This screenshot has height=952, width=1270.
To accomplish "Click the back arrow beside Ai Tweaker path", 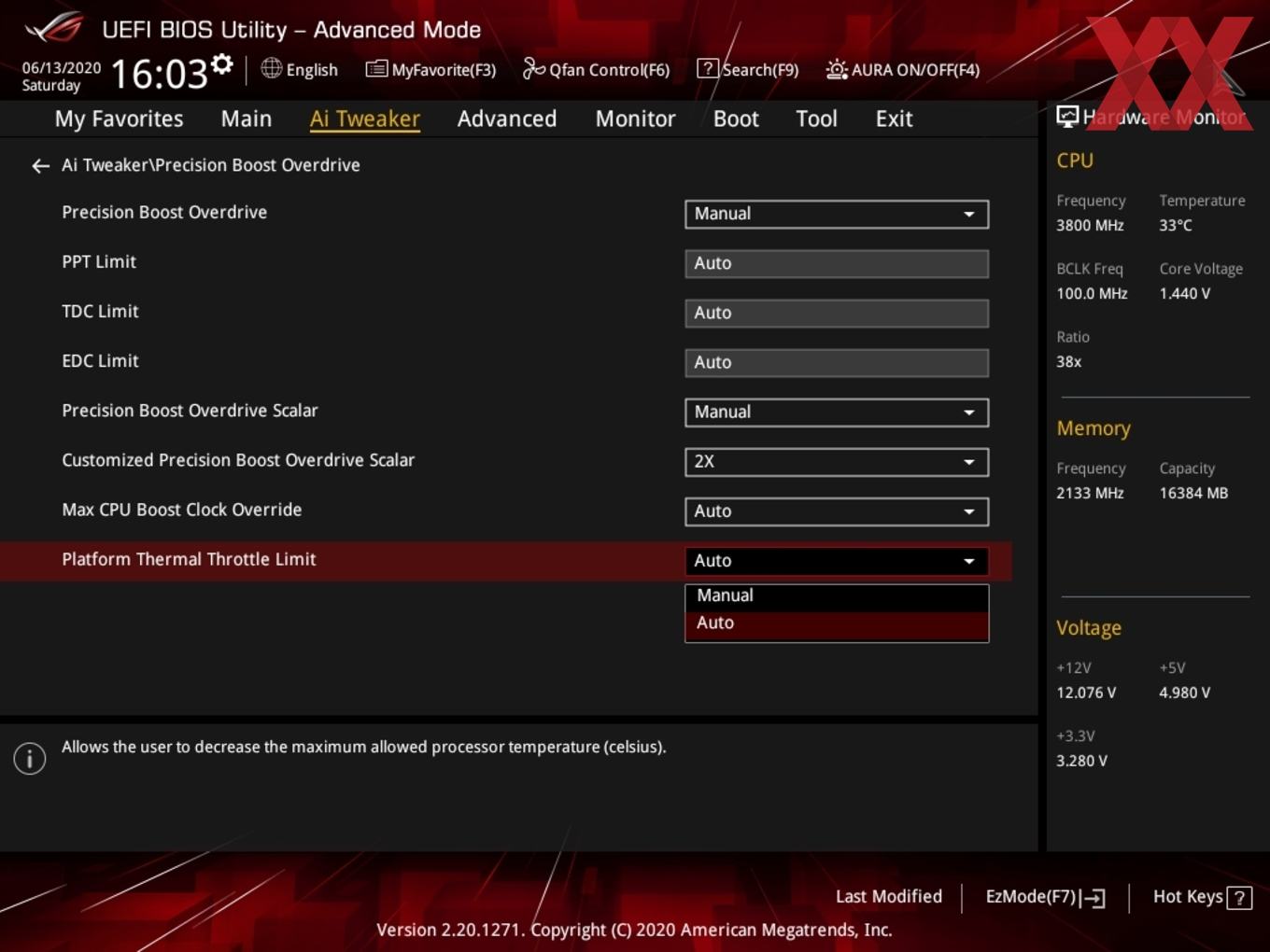I will tap(40, 166).
